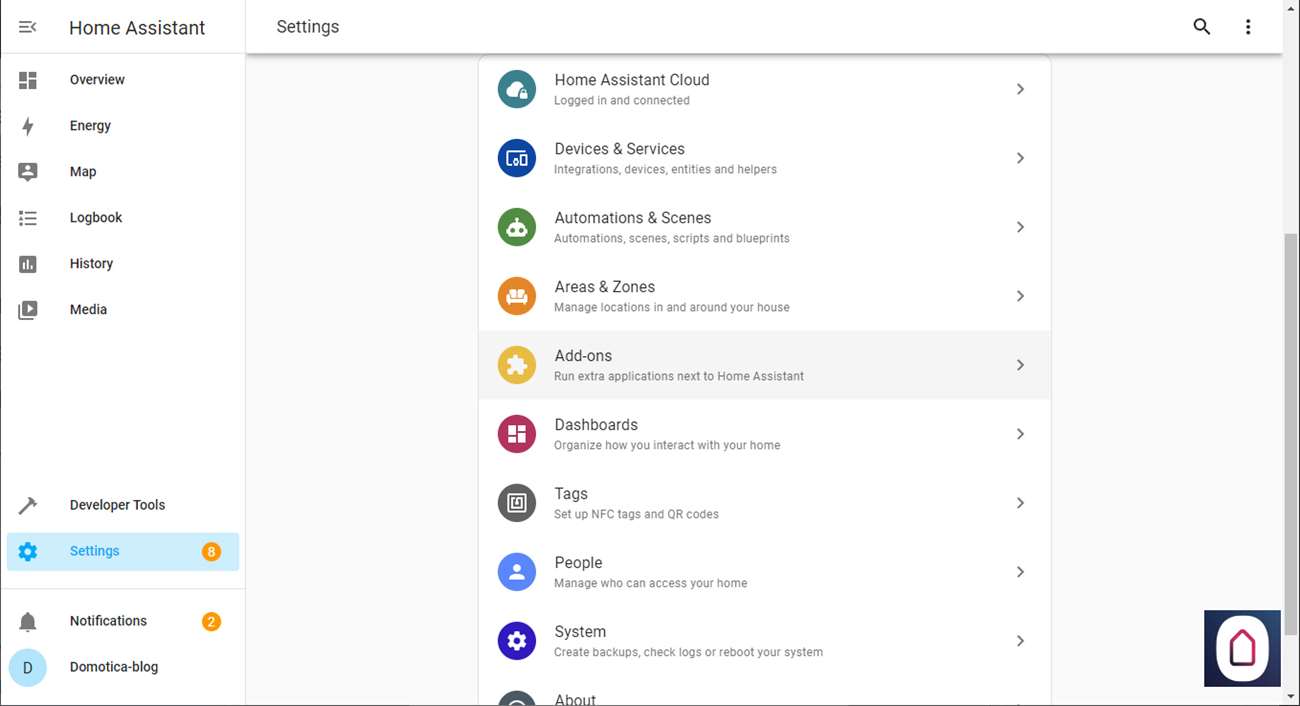Open Developer Tools in the sidebar
1300x706 pixels.
tap(117, 505)
